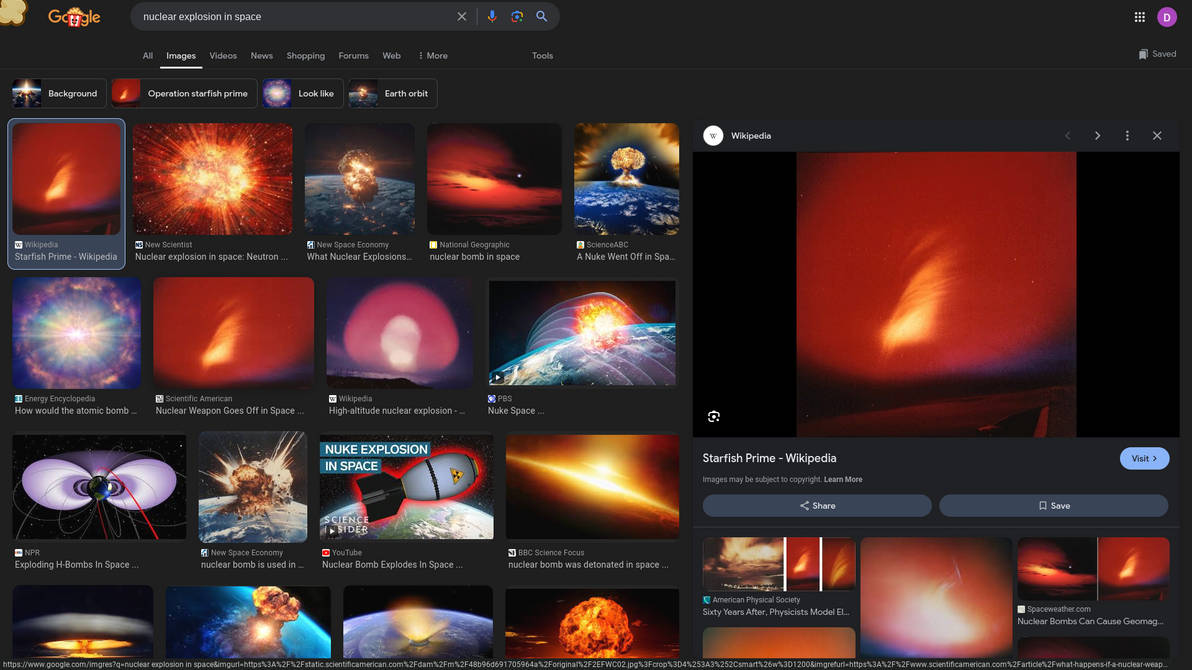Switch to the All tab
This screenshot has width=1192, height=670.
pos(147,56)
